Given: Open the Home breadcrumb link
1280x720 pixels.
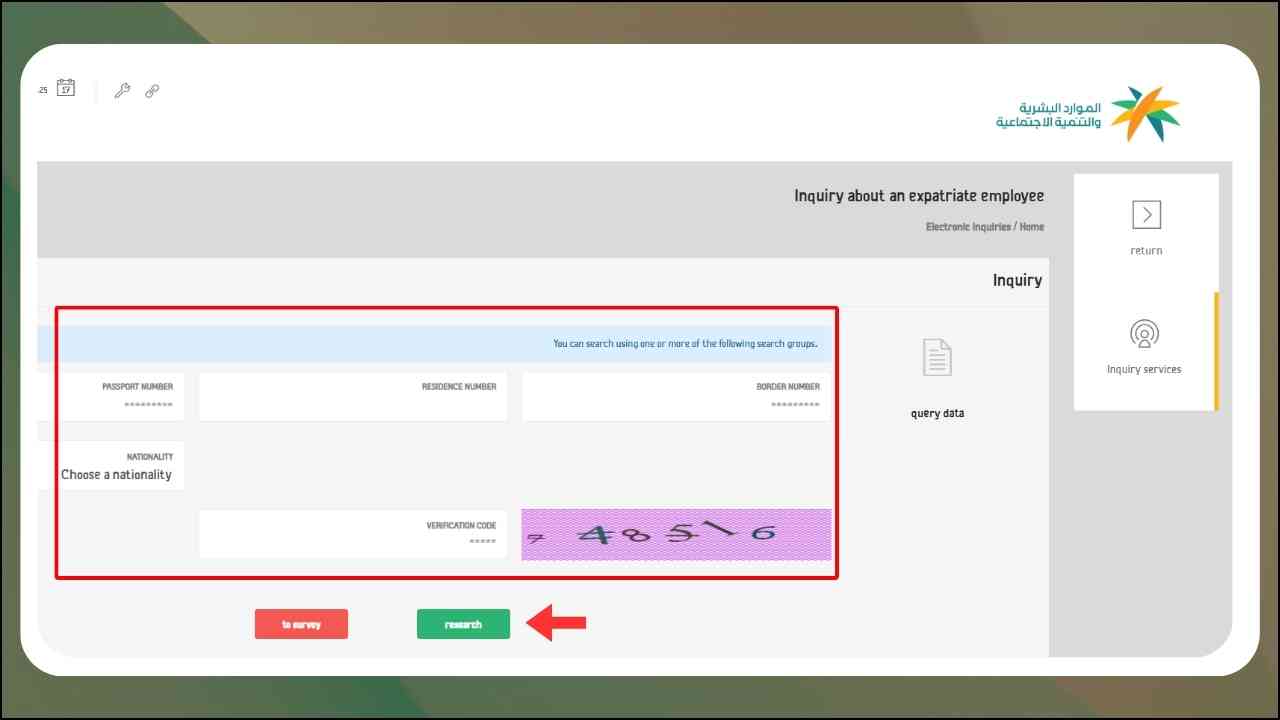Looking at the screenshot, I should 1033,227.
